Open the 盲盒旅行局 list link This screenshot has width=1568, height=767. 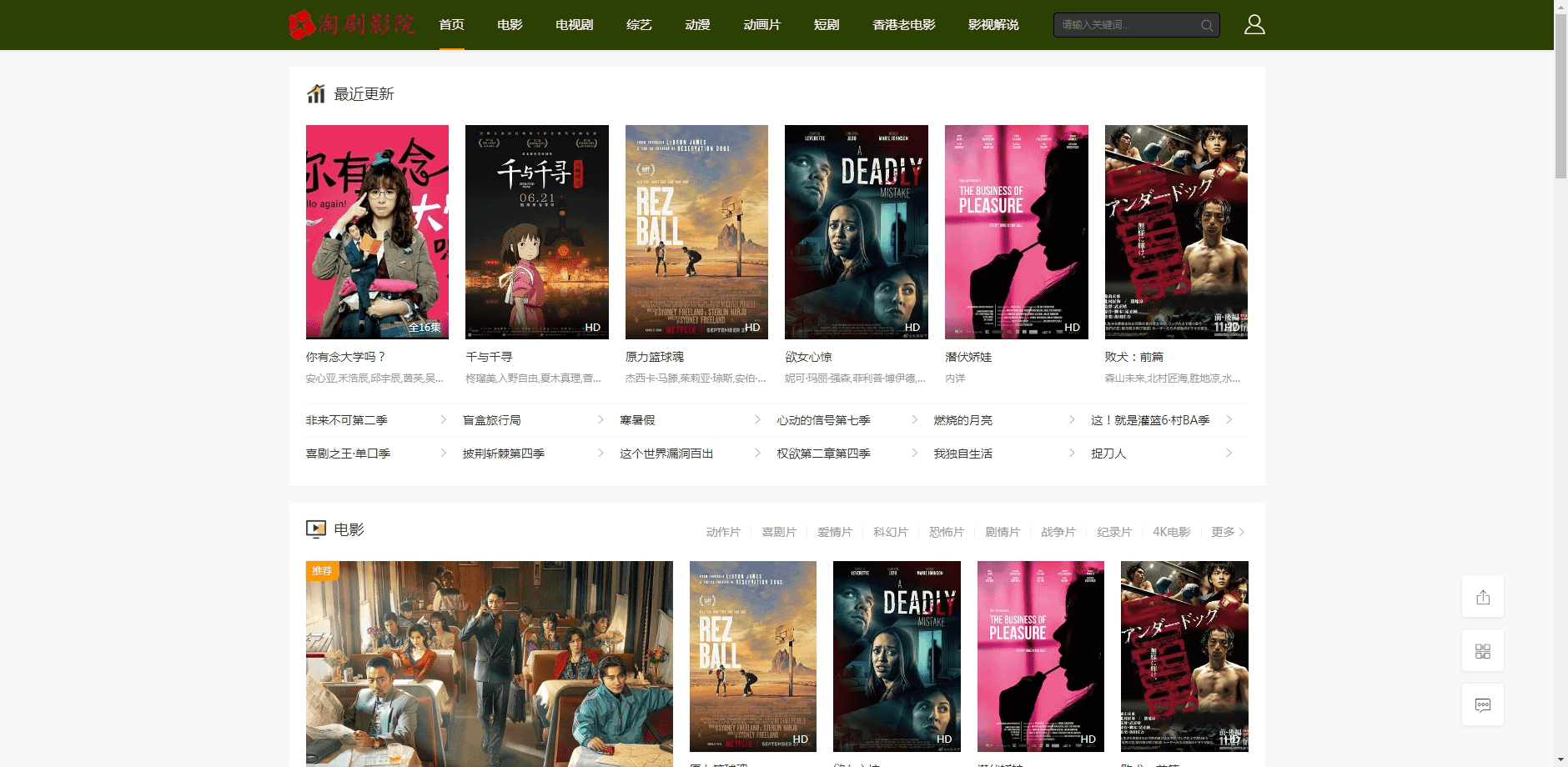492,420
